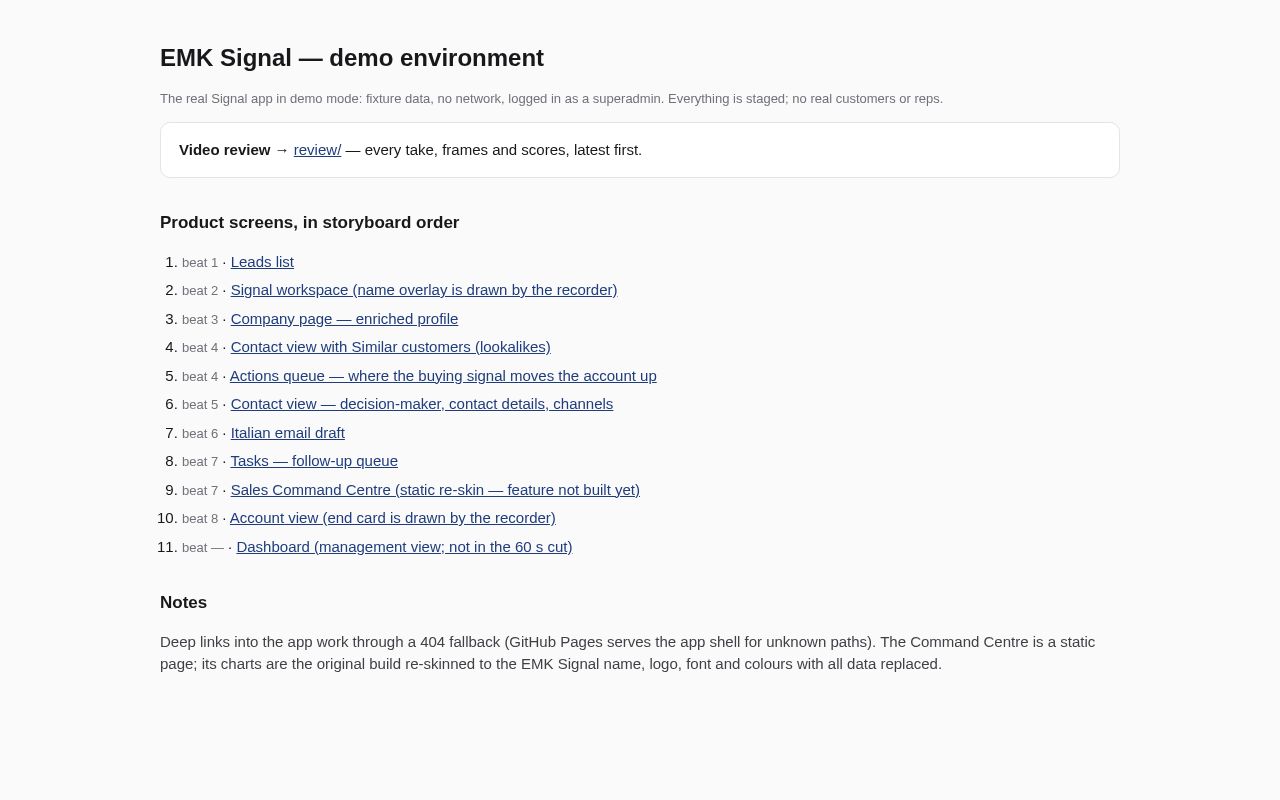The image size is (1280, 800).
Task: Click the 'beat 8' label
Action: (x=200, y=519)
